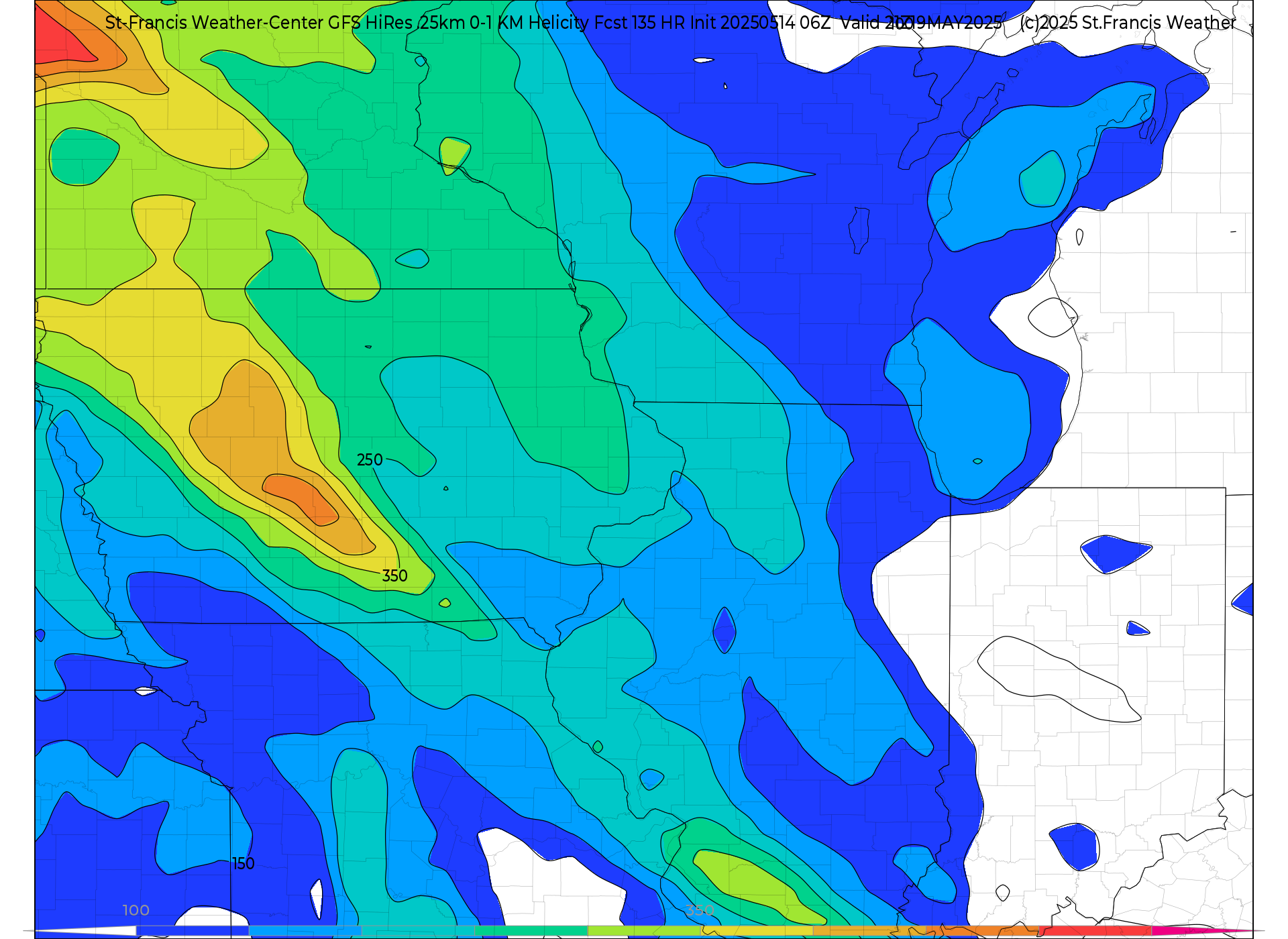The width and height of the screenshot is (1288, 939).
Task: Click the faint "350" colorbar scale label
Action: click(700, 910)
